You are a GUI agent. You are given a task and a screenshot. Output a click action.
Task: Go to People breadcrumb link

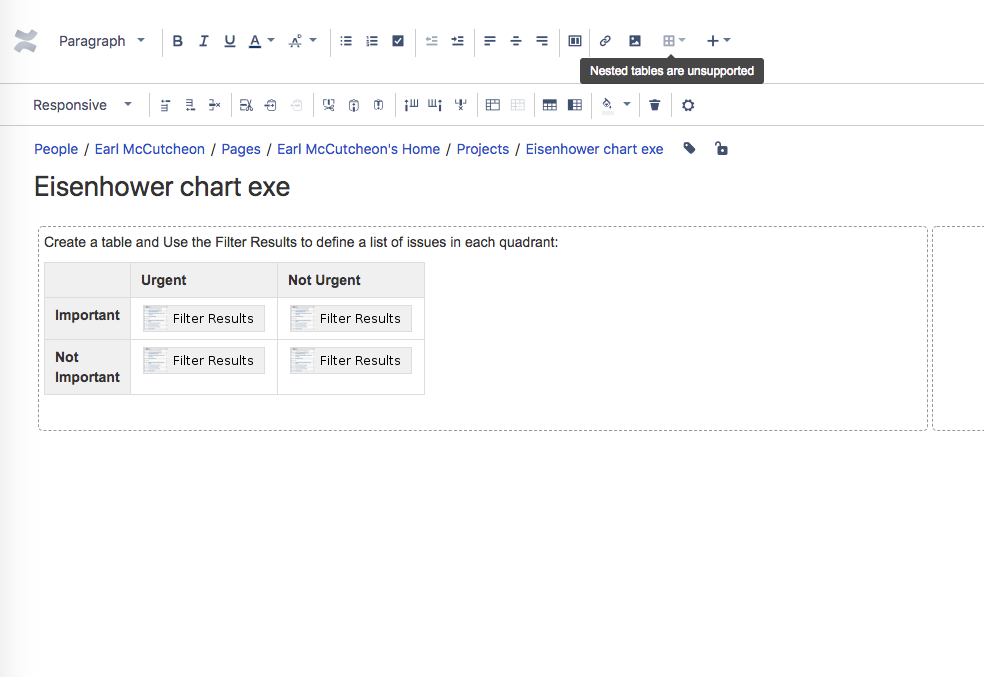tap(56, 149)
